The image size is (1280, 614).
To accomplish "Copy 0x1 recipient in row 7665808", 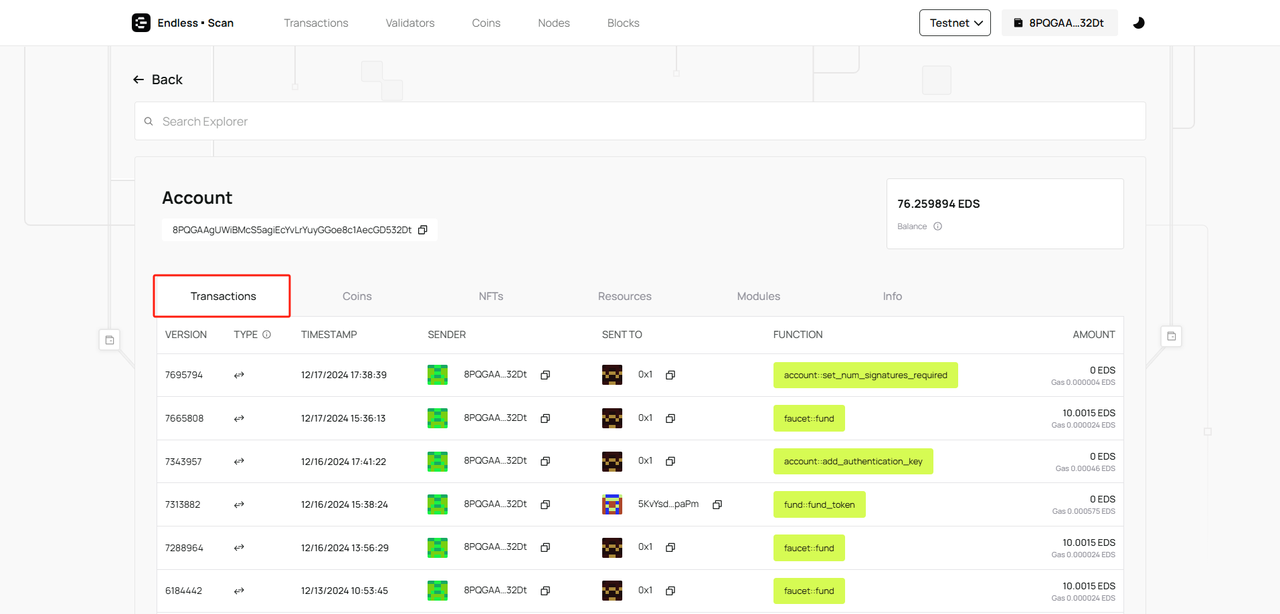I will [x=670, y=418].
